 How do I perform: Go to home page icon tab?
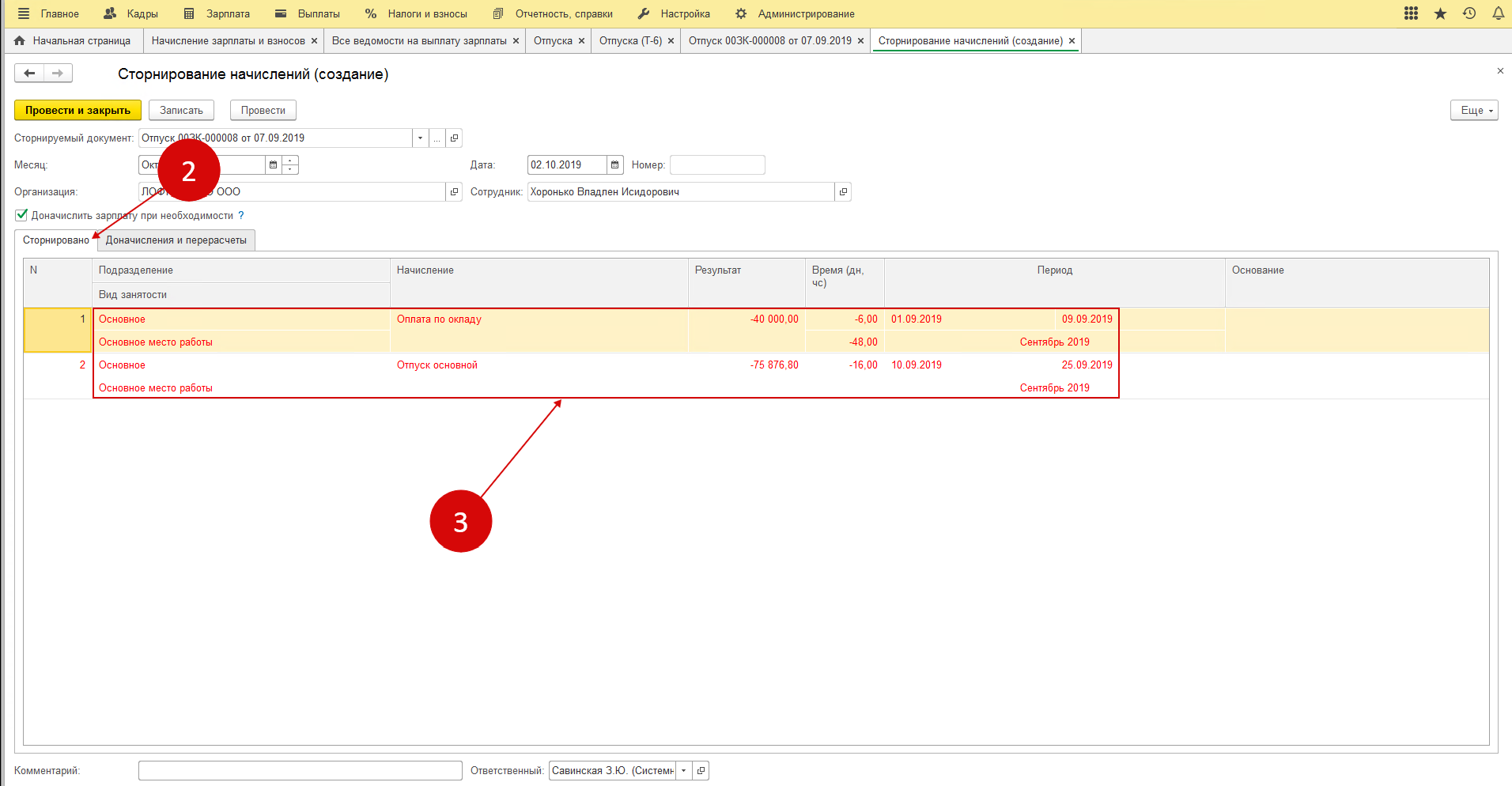tap(20, 40)
